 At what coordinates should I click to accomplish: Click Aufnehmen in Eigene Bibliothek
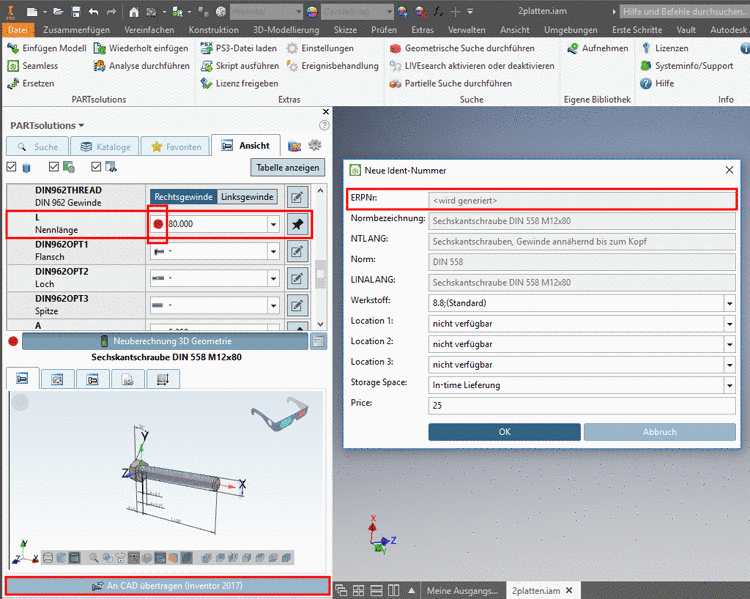(x=597, y=48)
